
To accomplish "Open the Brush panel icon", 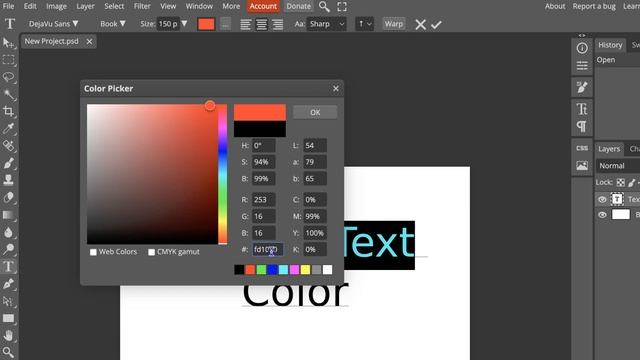I will (582, 87).
